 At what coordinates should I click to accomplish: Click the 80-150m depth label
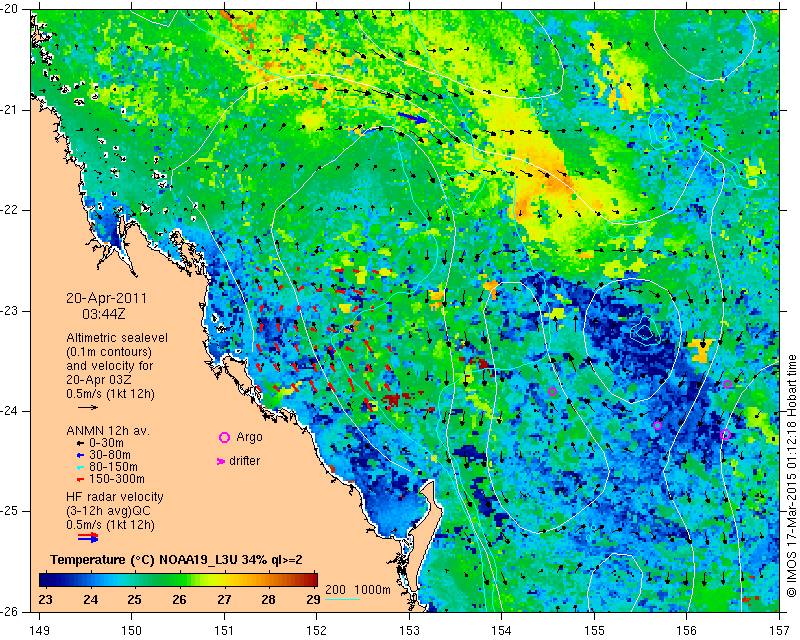click(113, 467)
